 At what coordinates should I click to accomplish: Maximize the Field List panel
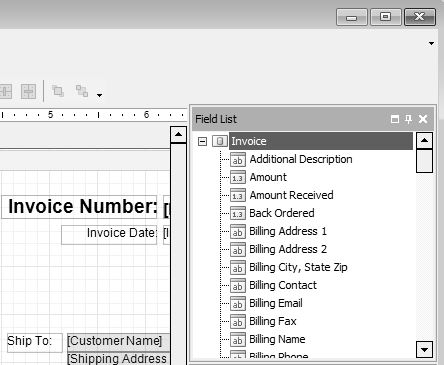point(395,119)
